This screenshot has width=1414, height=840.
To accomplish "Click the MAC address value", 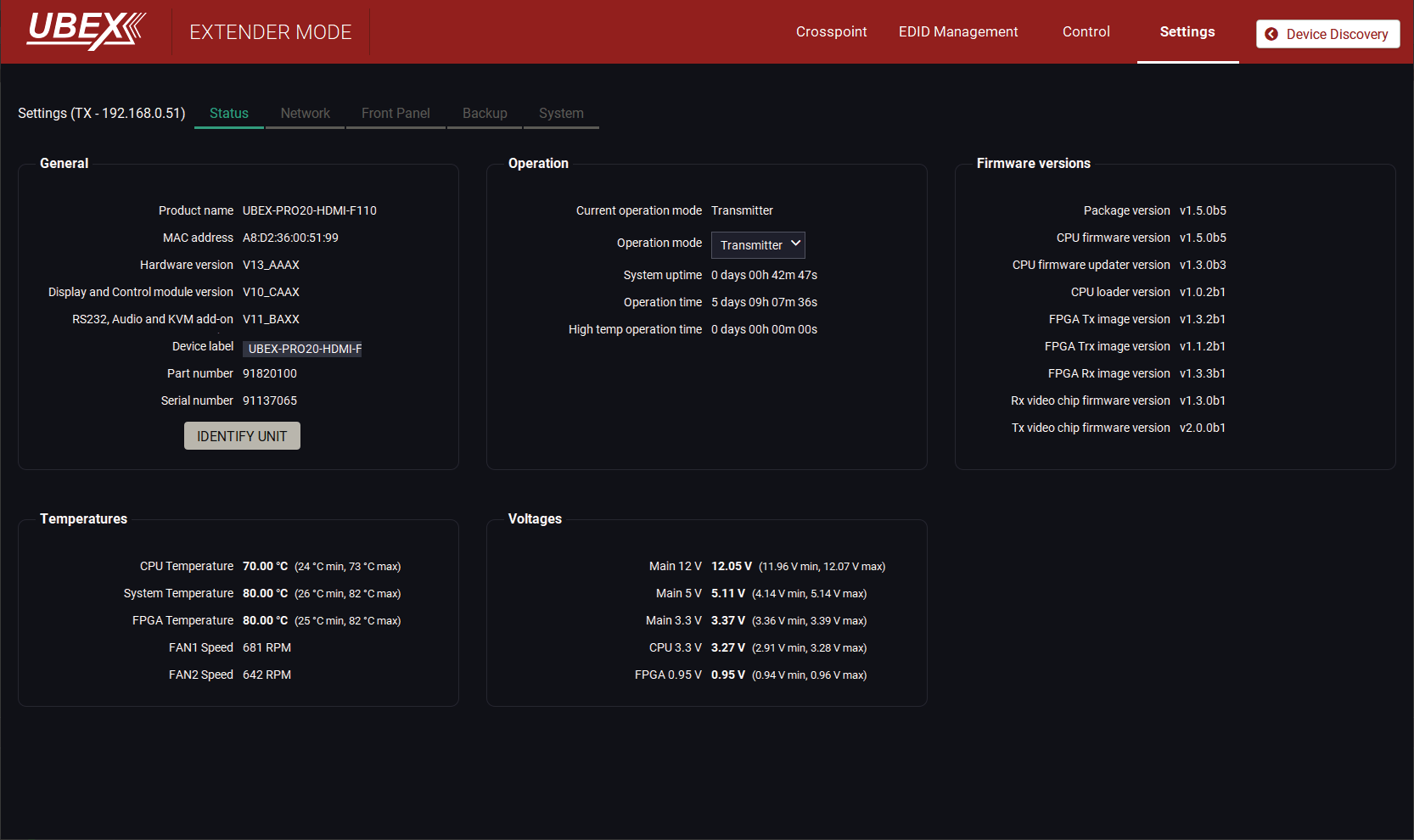I will [x=290, y=238].
